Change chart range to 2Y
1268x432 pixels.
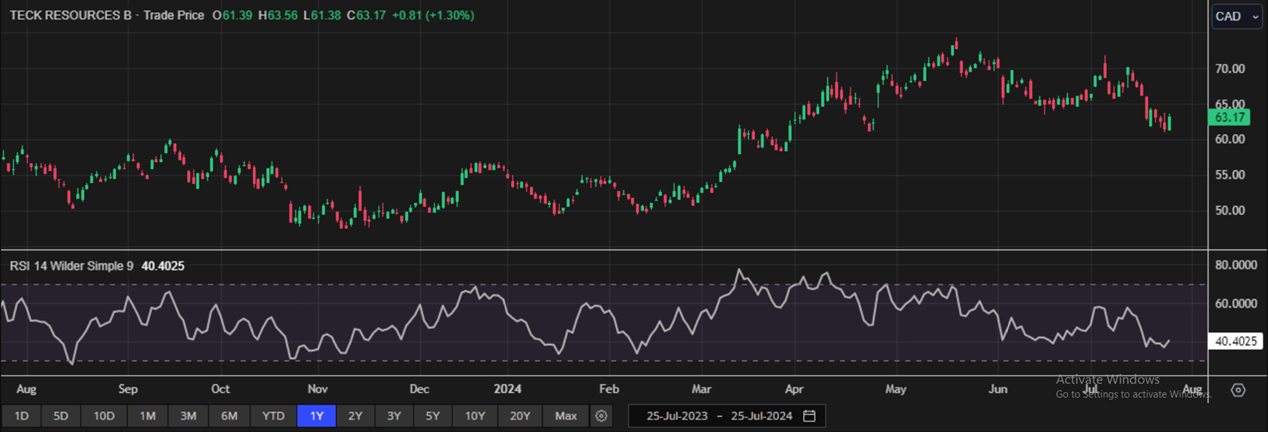(355, 416)
